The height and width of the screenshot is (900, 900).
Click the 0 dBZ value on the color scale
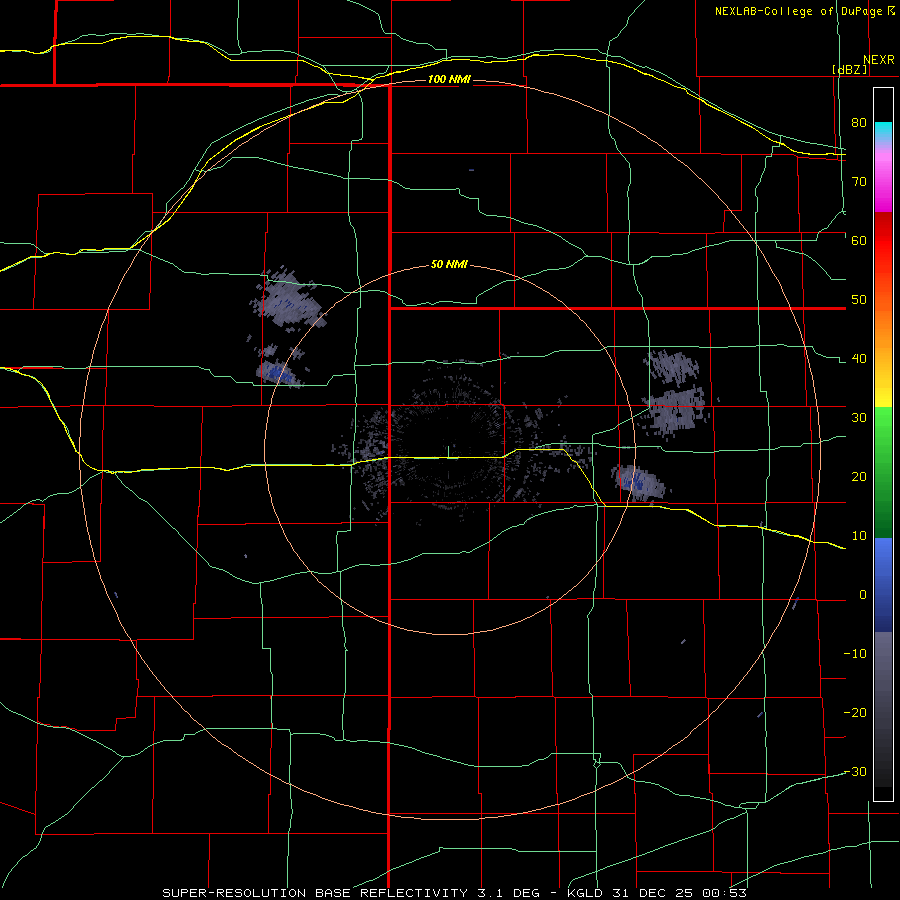tap(863, 595)
